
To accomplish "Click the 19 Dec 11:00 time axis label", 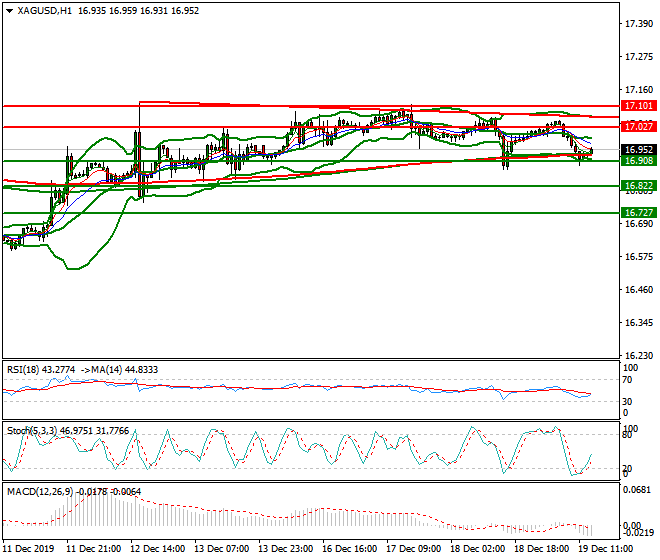I will pos(605,549).
